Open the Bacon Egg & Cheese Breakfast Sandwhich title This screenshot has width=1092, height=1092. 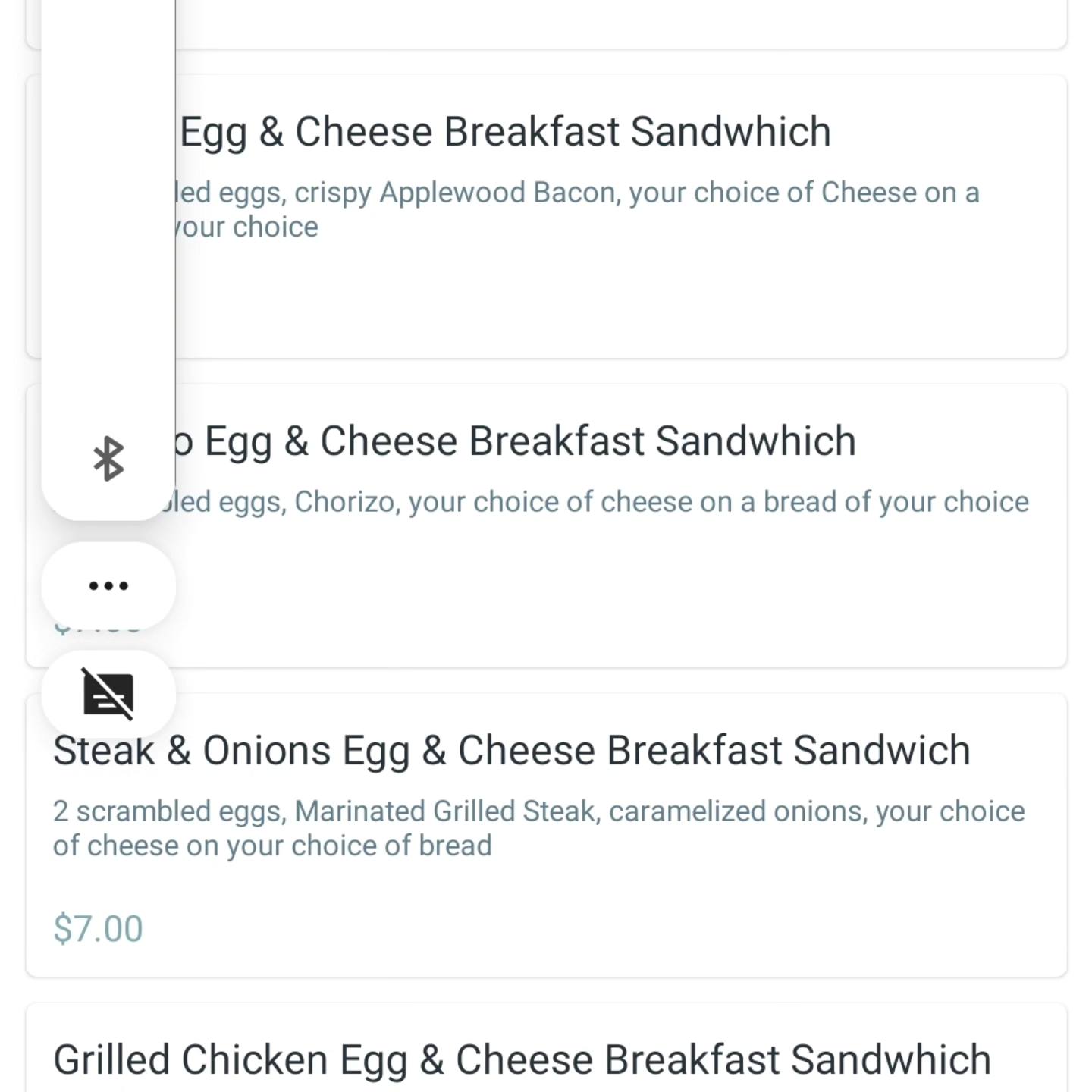coord(505,131)
